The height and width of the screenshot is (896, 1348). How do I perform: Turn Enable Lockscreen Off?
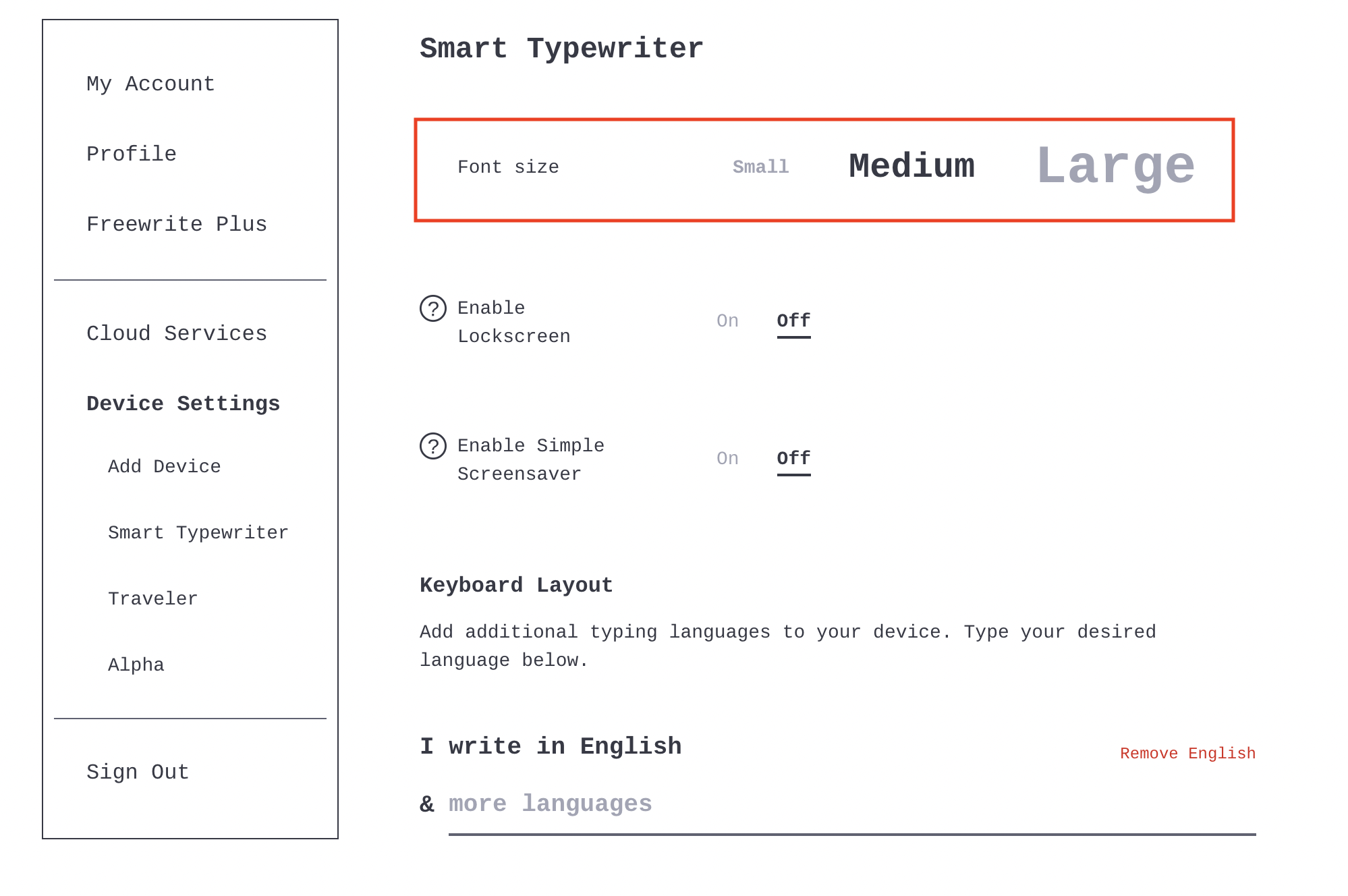793,323
